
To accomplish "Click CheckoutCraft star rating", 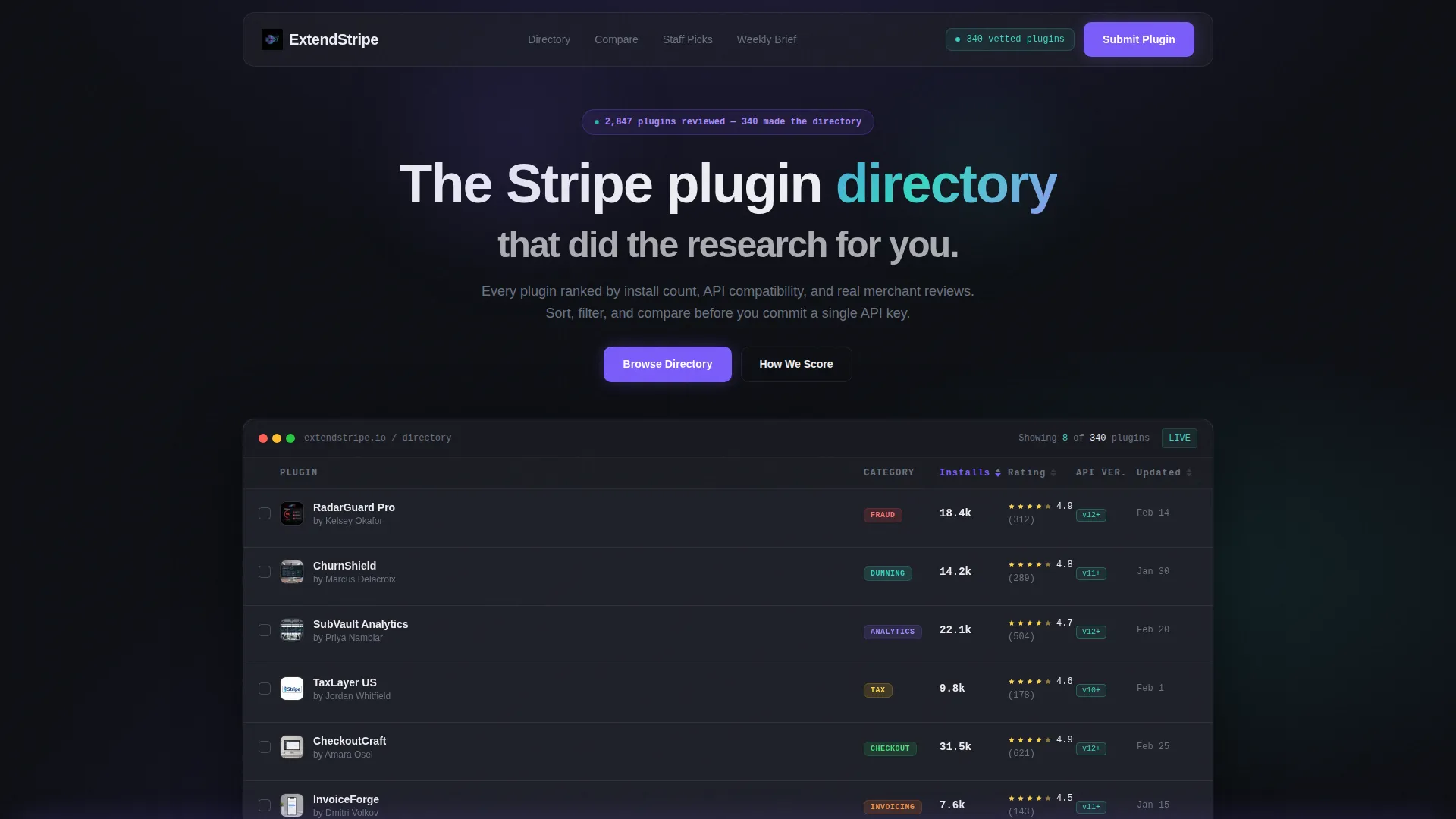I will (x=1030, y=740).
